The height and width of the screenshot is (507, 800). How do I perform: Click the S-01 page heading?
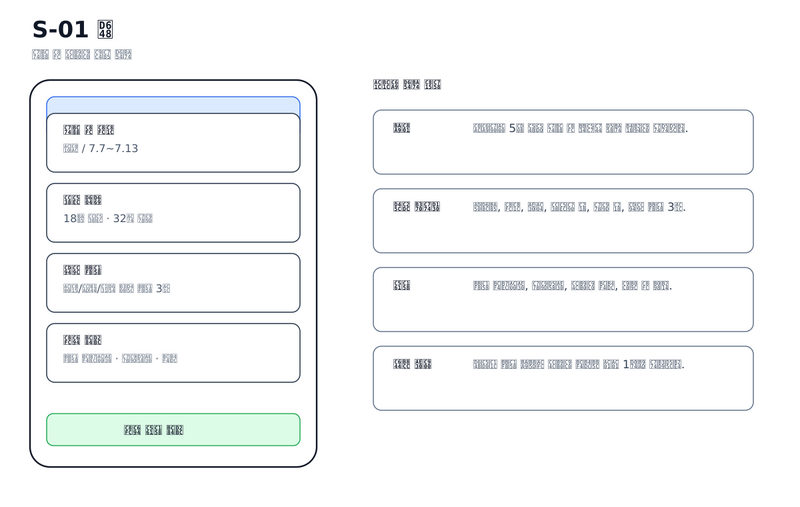point(72,30)
